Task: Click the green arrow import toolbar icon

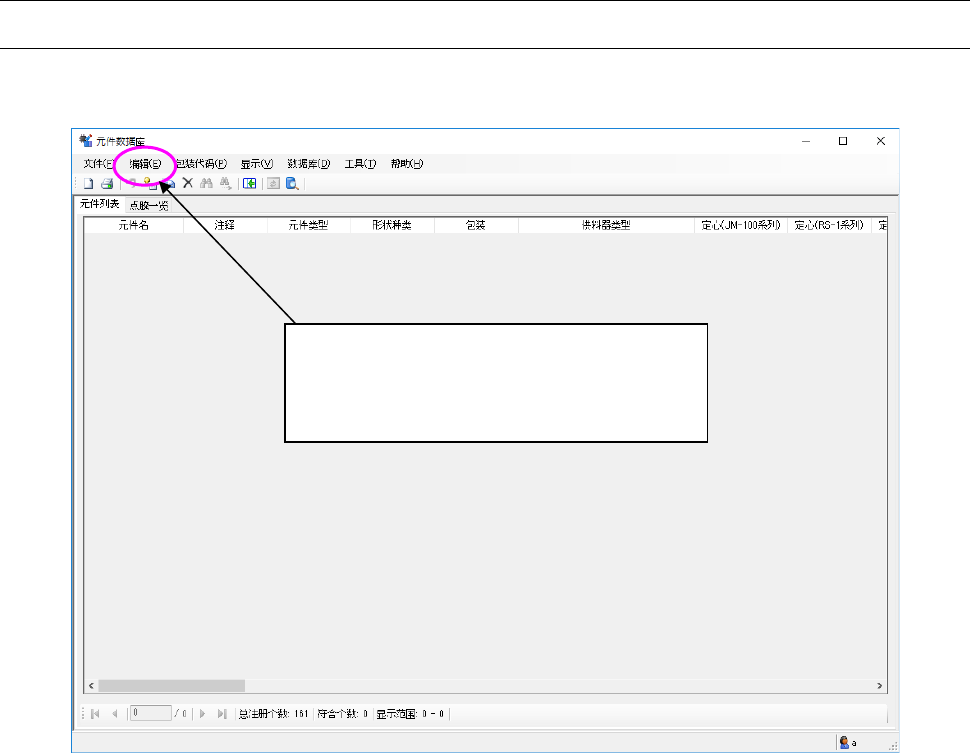Action: [x=249, y=184]
